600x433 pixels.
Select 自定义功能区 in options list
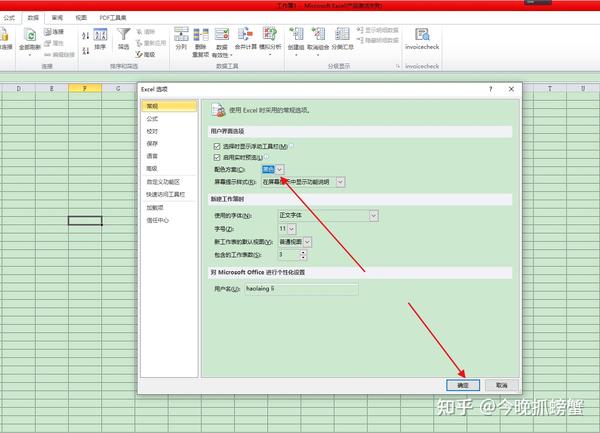pos(170,182)
